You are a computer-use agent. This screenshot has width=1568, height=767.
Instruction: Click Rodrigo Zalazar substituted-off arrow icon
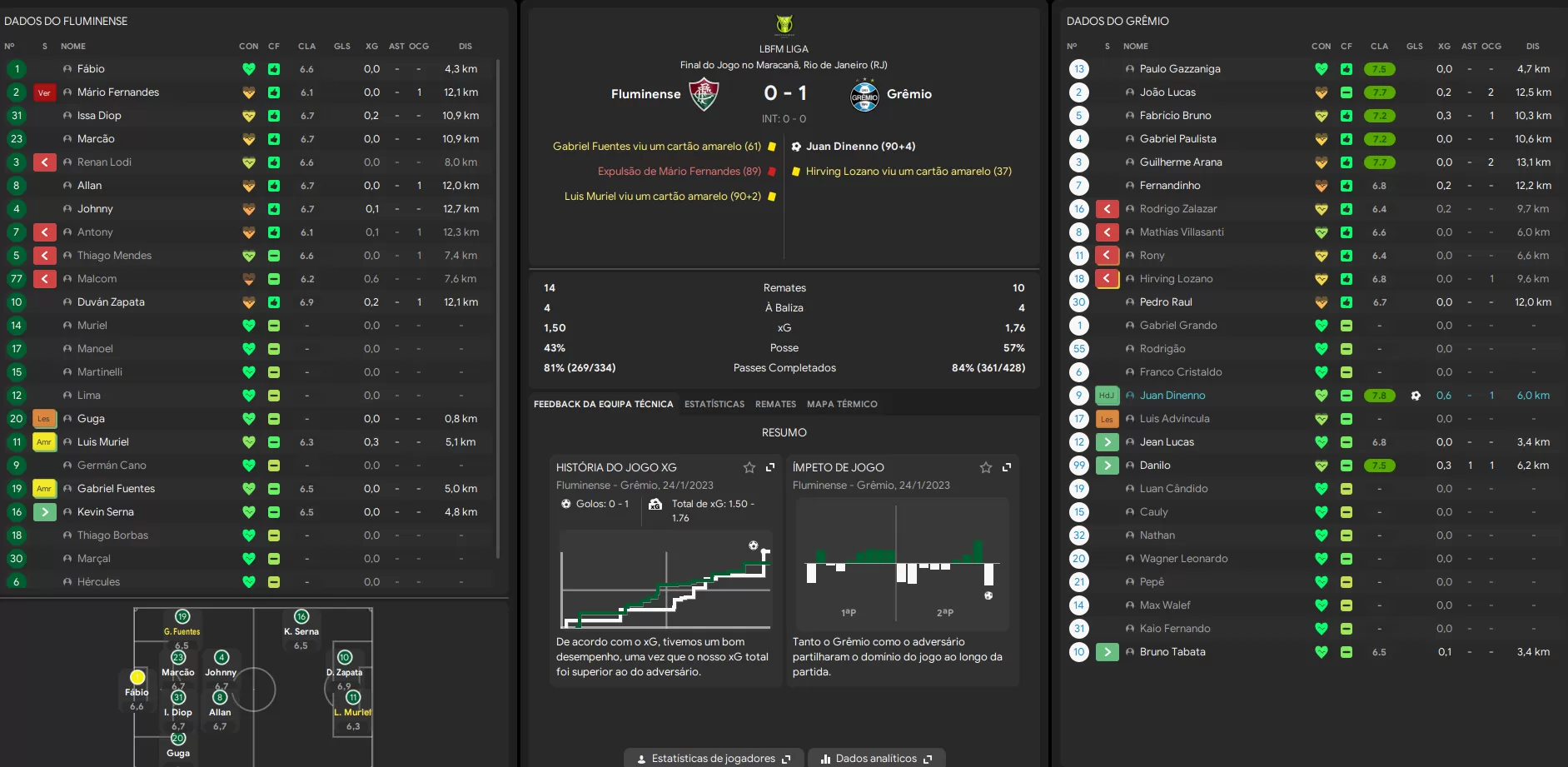pos(1107,209)
